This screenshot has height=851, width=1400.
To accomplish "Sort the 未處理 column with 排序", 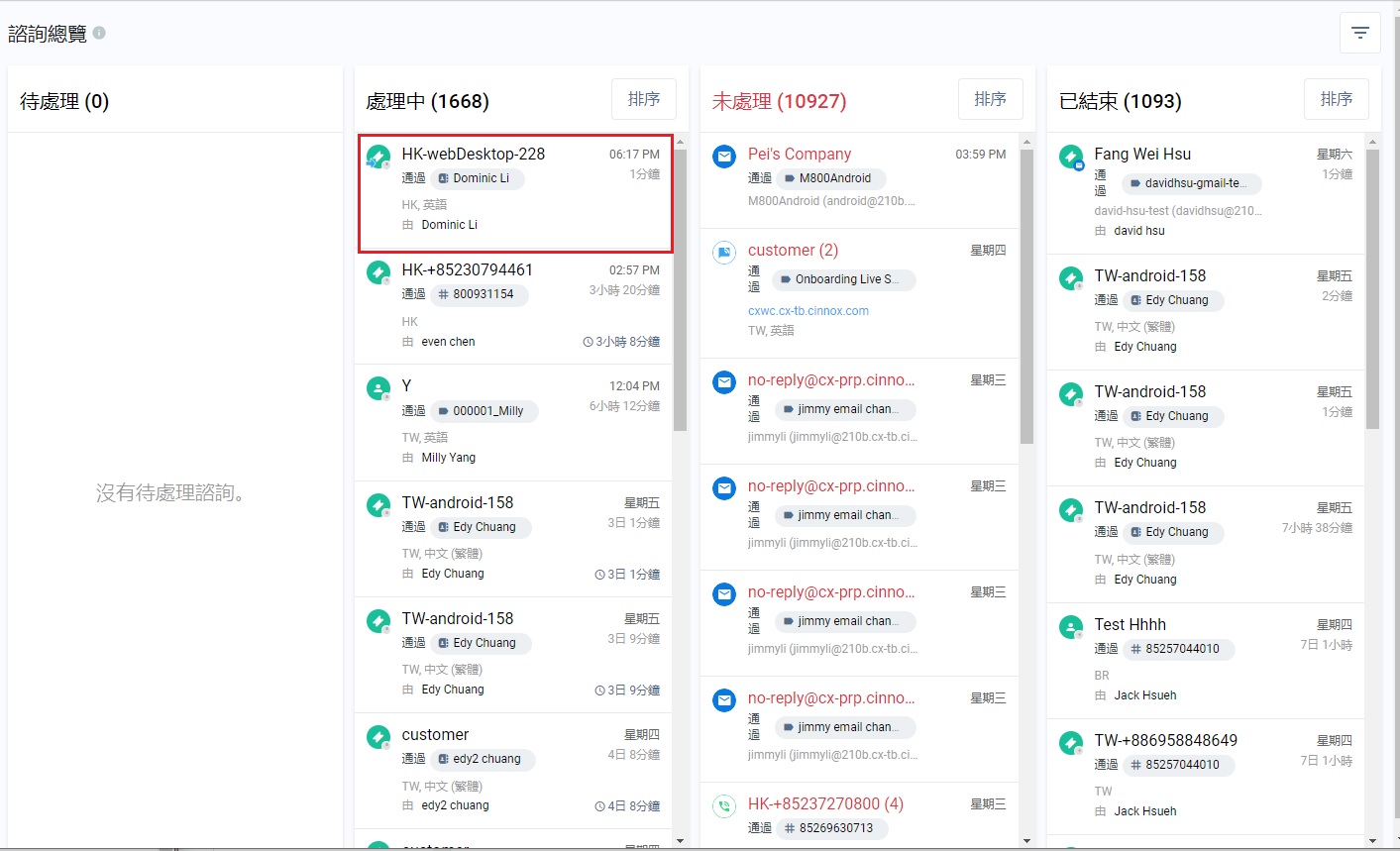I will click(x=991, y=99).
